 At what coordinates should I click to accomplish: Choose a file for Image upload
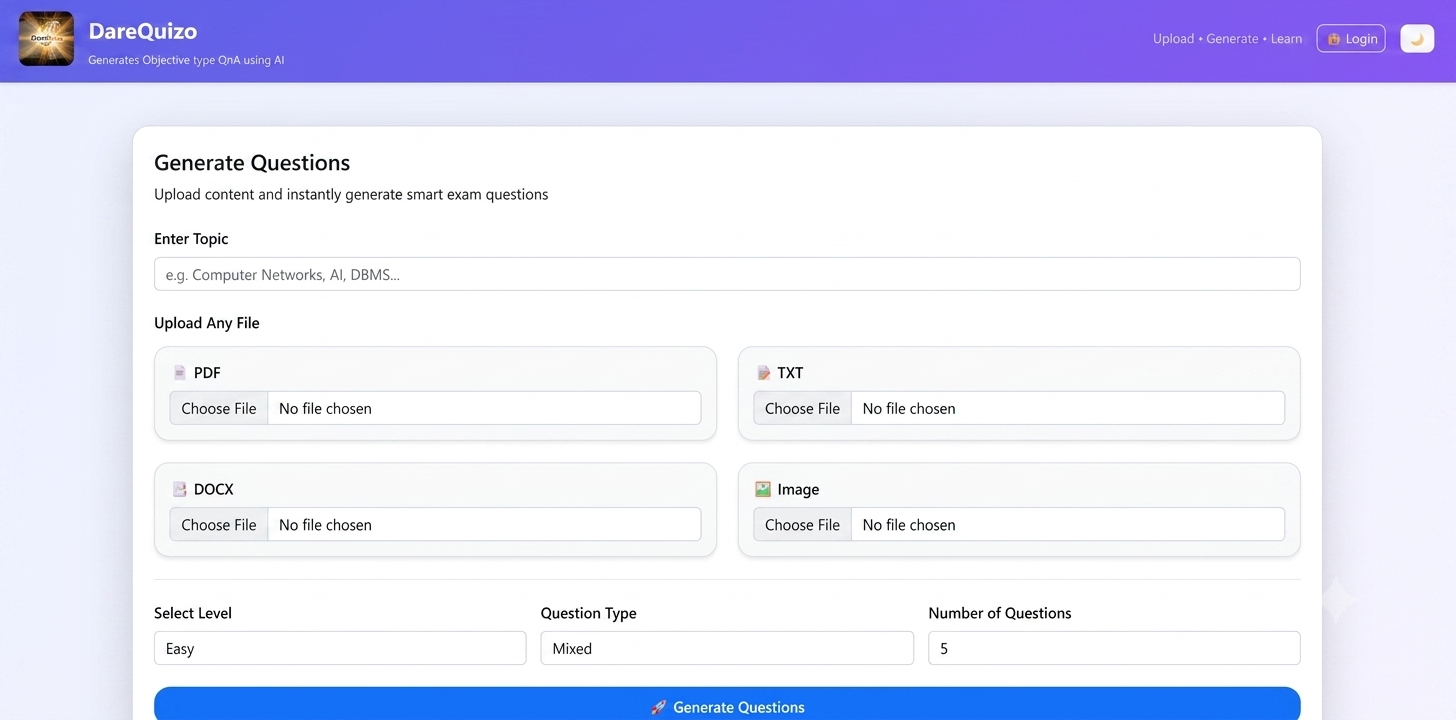pos(802,524)
